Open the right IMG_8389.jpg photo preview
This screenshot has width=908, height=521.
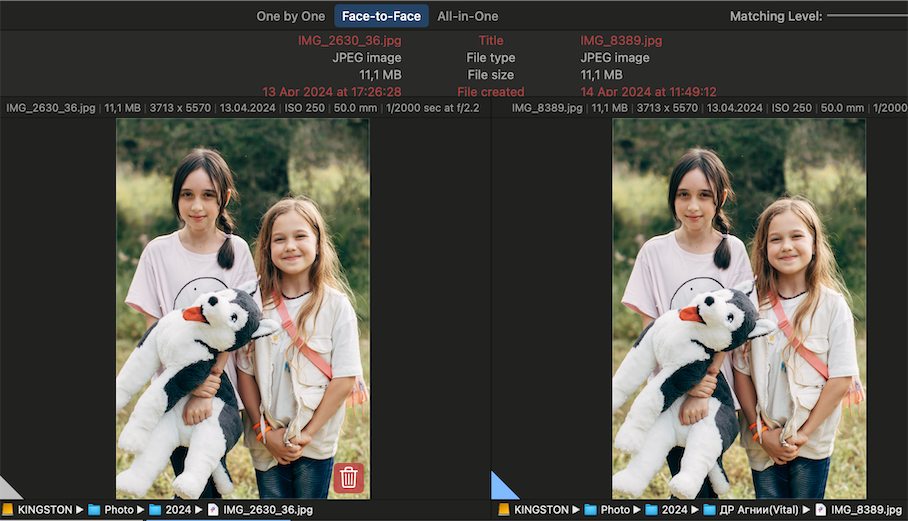(739, 309)
